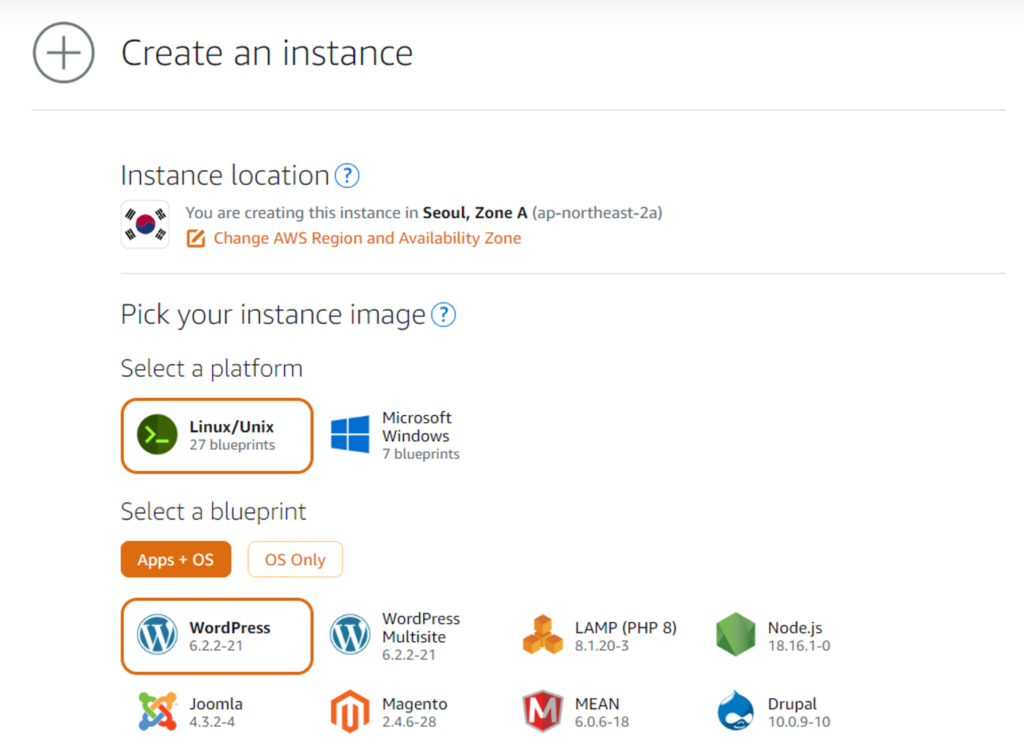This screenshot has height=751, width=1024.
Task: Click the plus circle icon beside Create an instance
Action: point(63,53)
